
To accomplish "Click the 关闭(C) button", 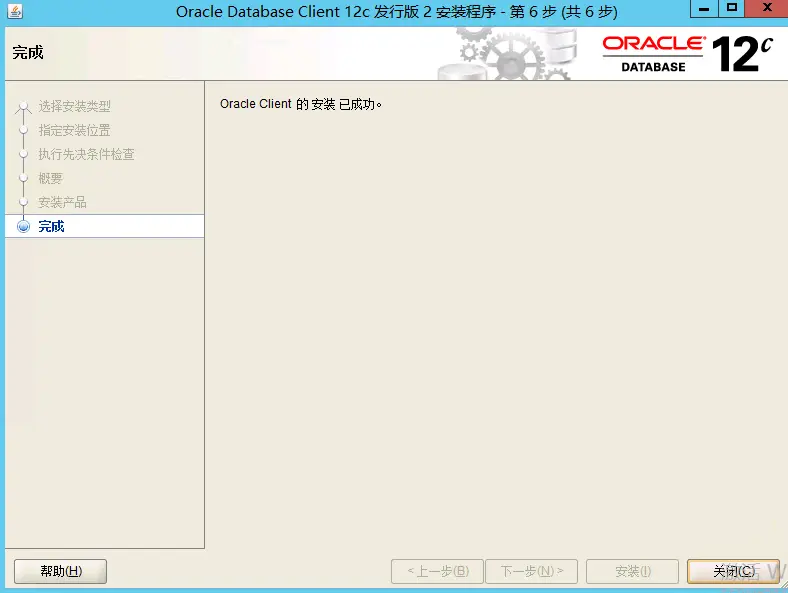I will [733, 571].
